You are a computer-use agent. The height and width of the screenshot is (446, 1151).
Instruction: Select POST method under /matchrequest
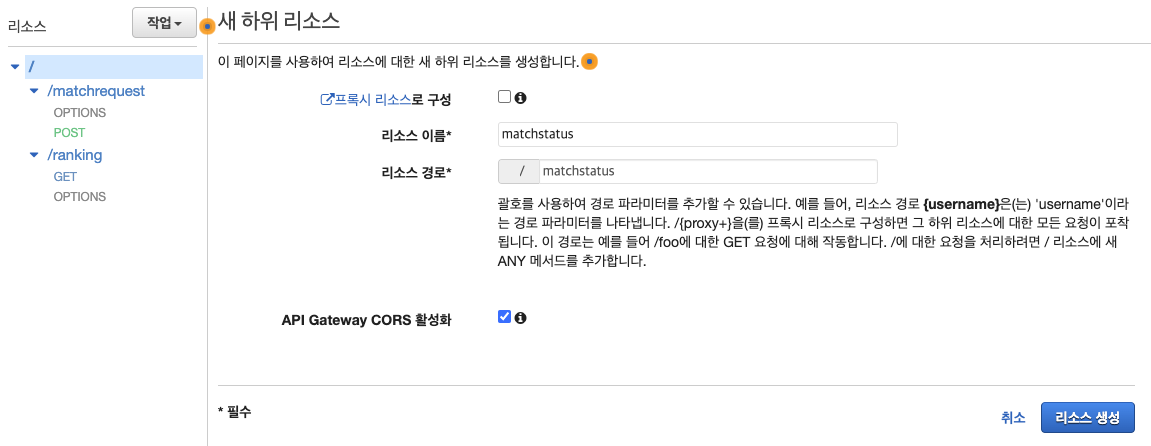point(70,133)
